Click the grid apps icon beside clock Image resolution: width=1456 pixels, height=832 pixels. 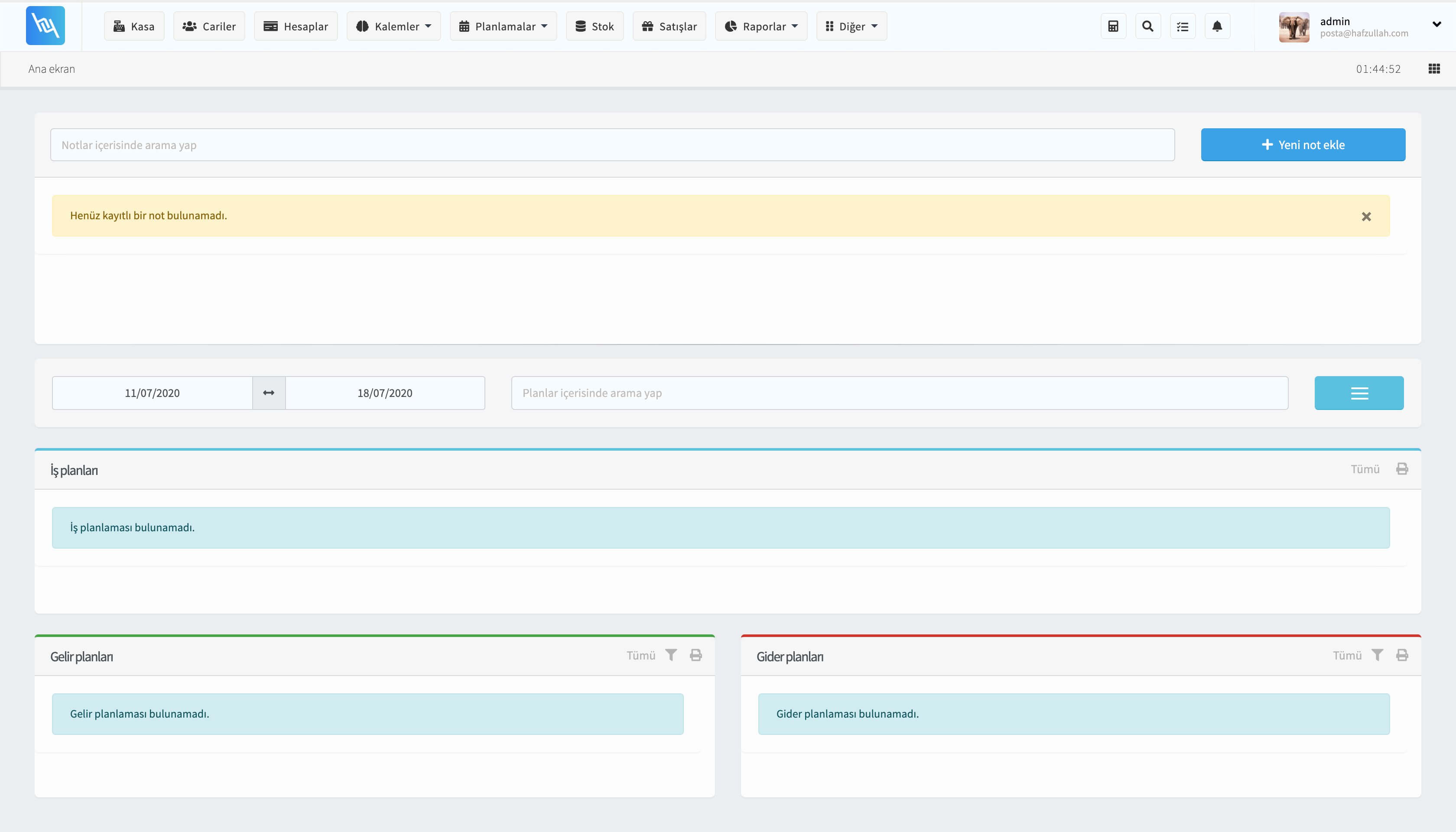tap(1434, 69)
